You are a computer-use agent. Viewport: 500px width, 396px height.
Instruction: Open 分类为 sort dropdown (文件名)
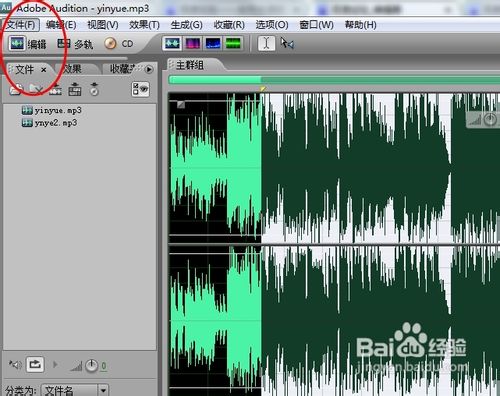click(x=74, y=390)
